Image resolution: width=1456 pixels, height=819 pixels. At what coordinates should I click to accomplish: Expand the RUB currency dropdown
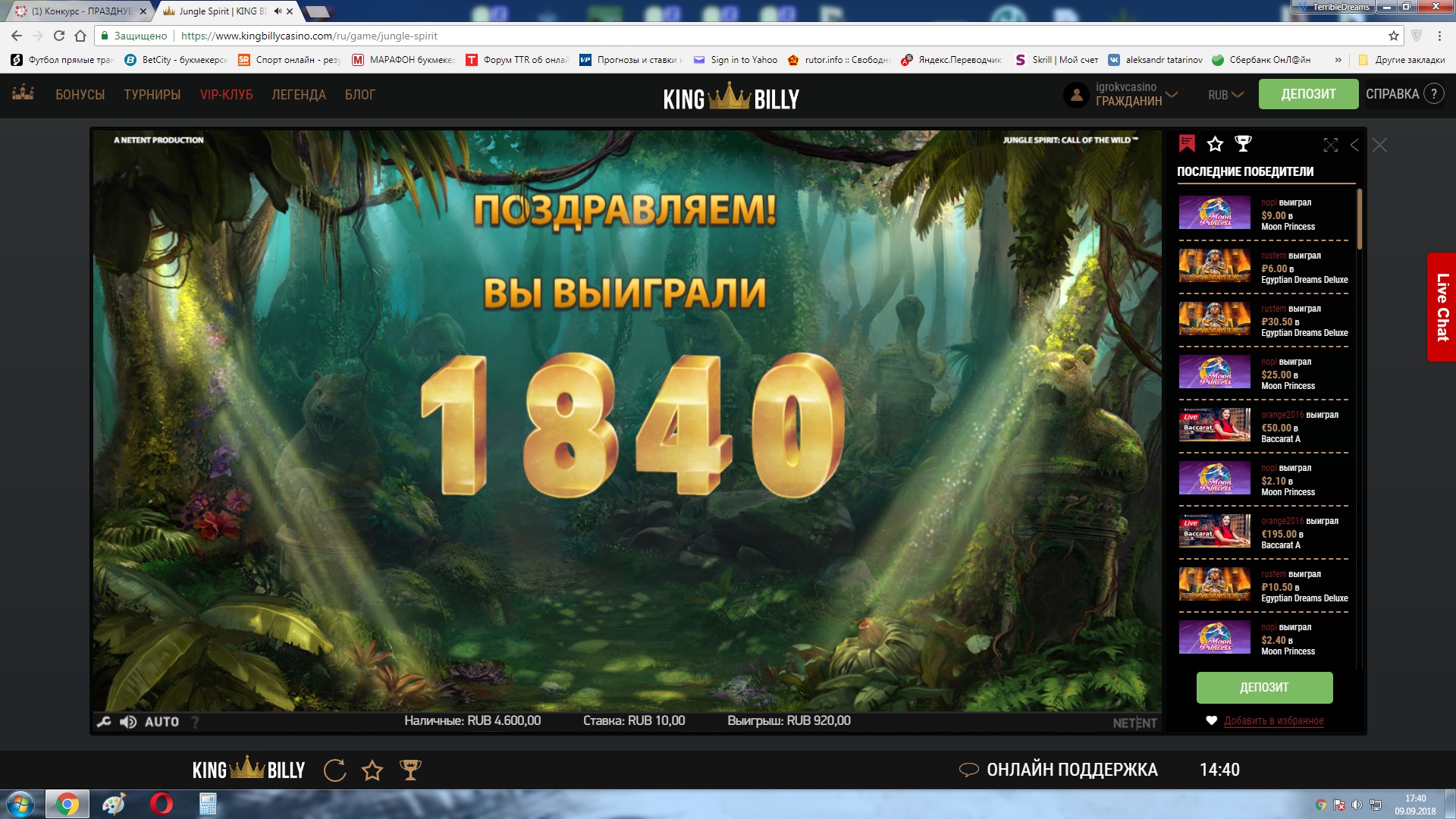[x=1225, y=95]
